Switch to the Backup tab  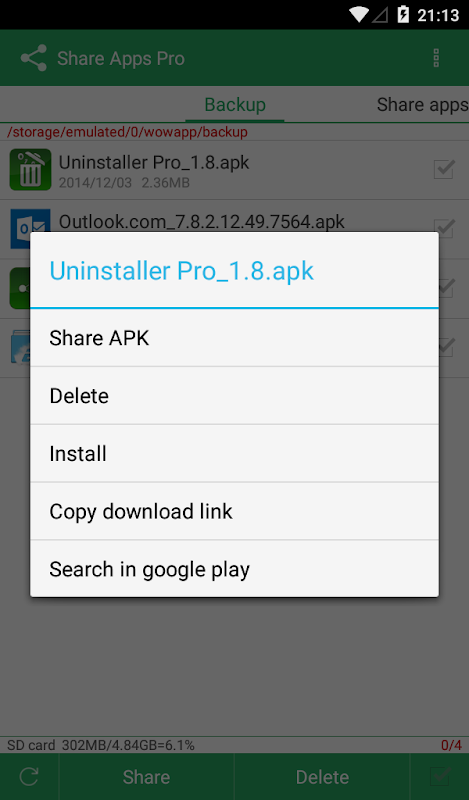point(235,105)
